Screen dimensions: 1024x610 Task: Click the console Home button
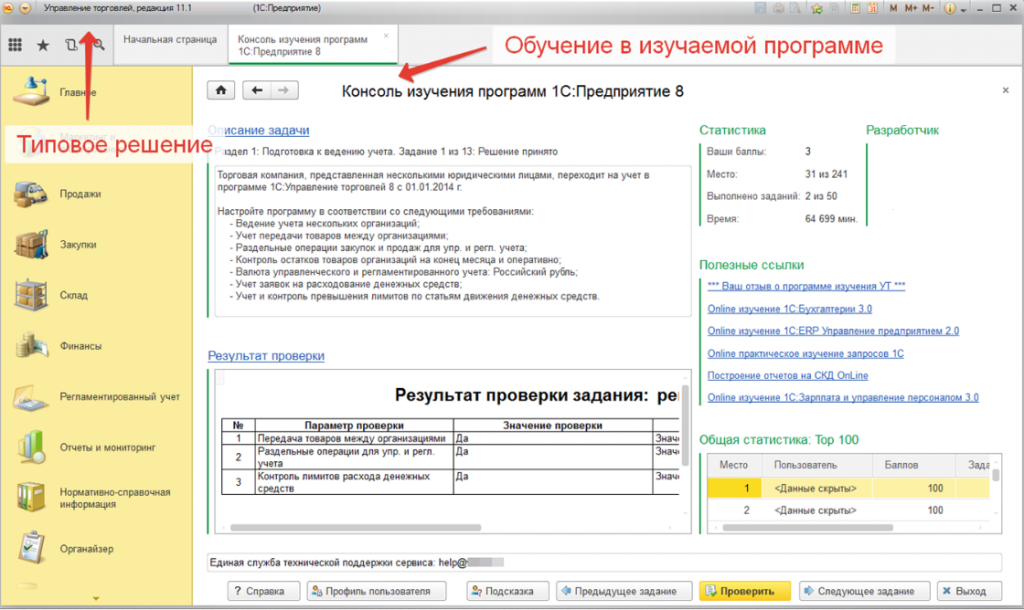click(x=221, y=90)
